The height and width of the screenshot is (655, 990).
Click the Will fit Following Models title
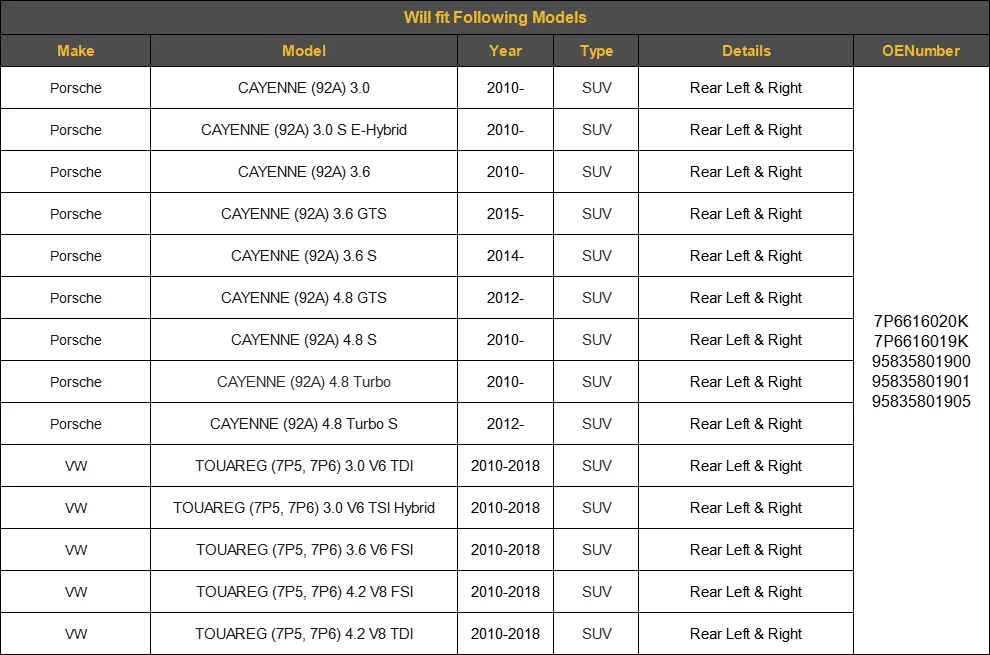[x=495, y=17]
